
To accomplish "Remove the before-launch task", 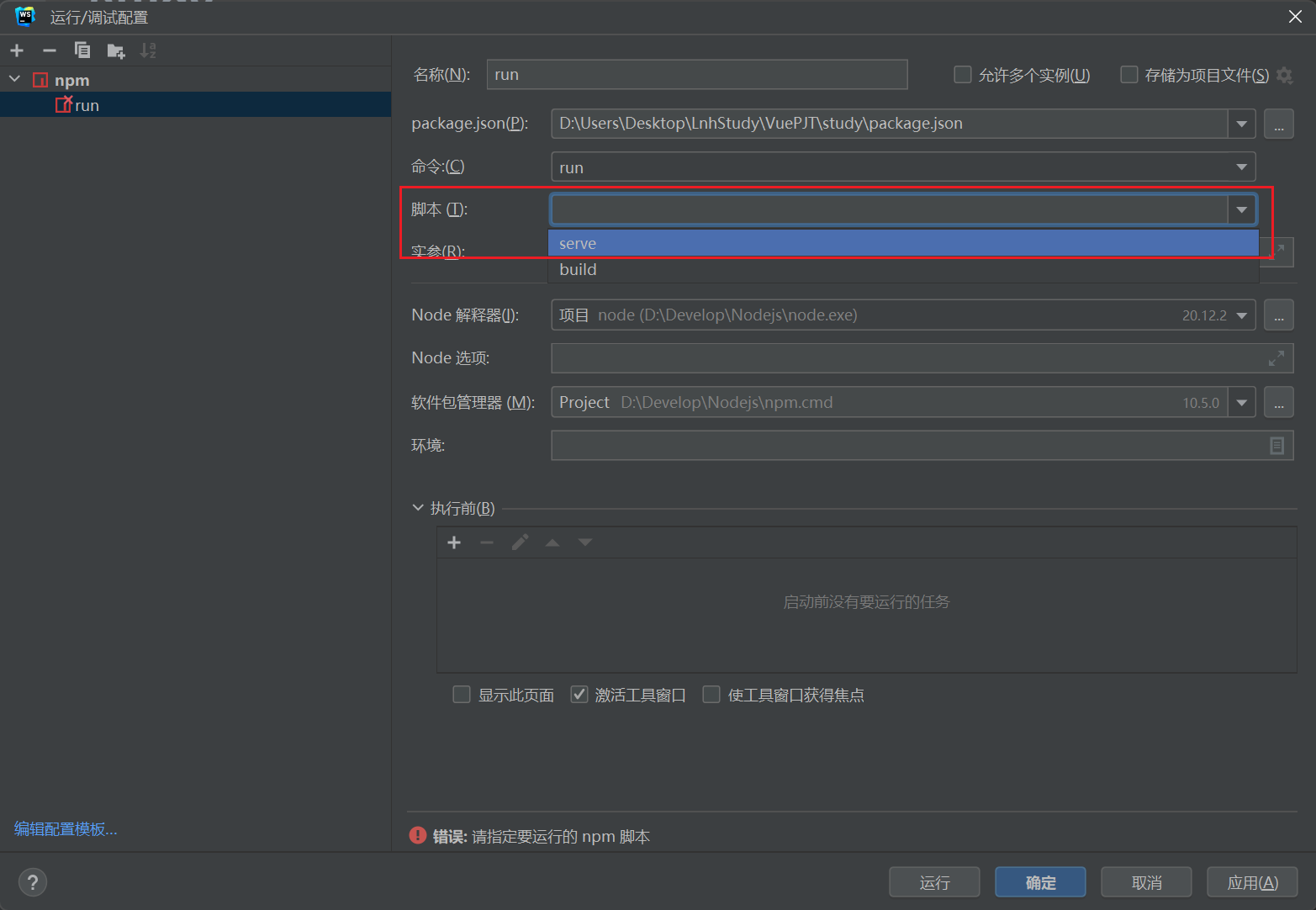I will 487,542.
